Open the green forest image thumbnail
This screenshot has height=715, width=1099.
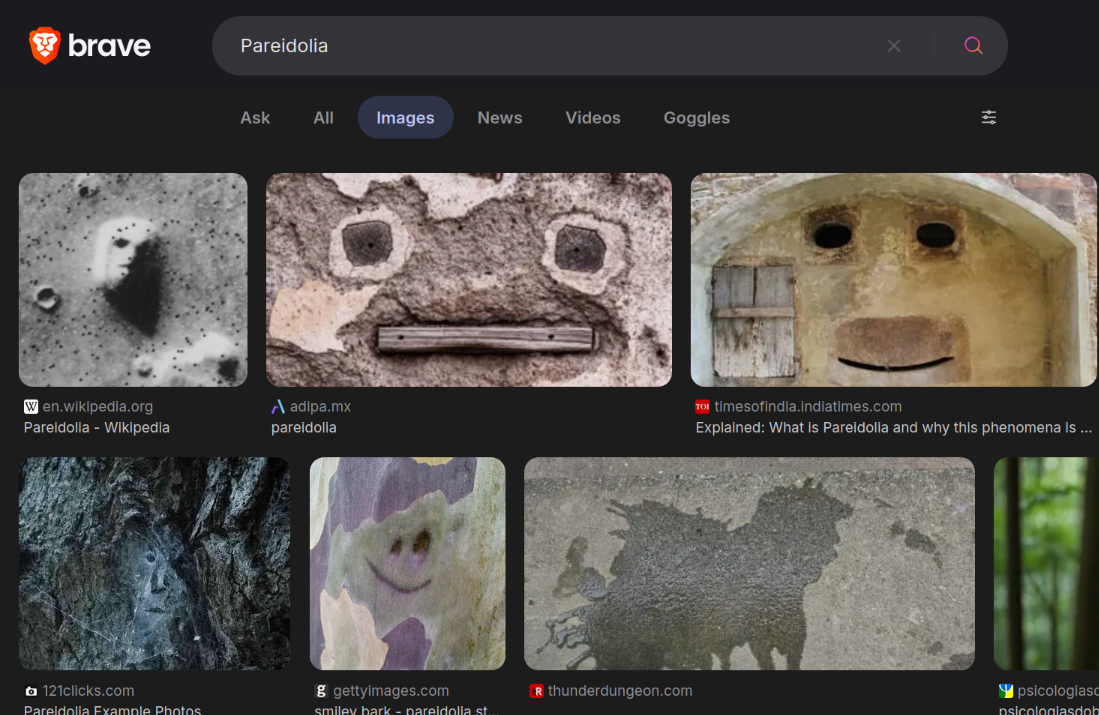coord(1046,564)
